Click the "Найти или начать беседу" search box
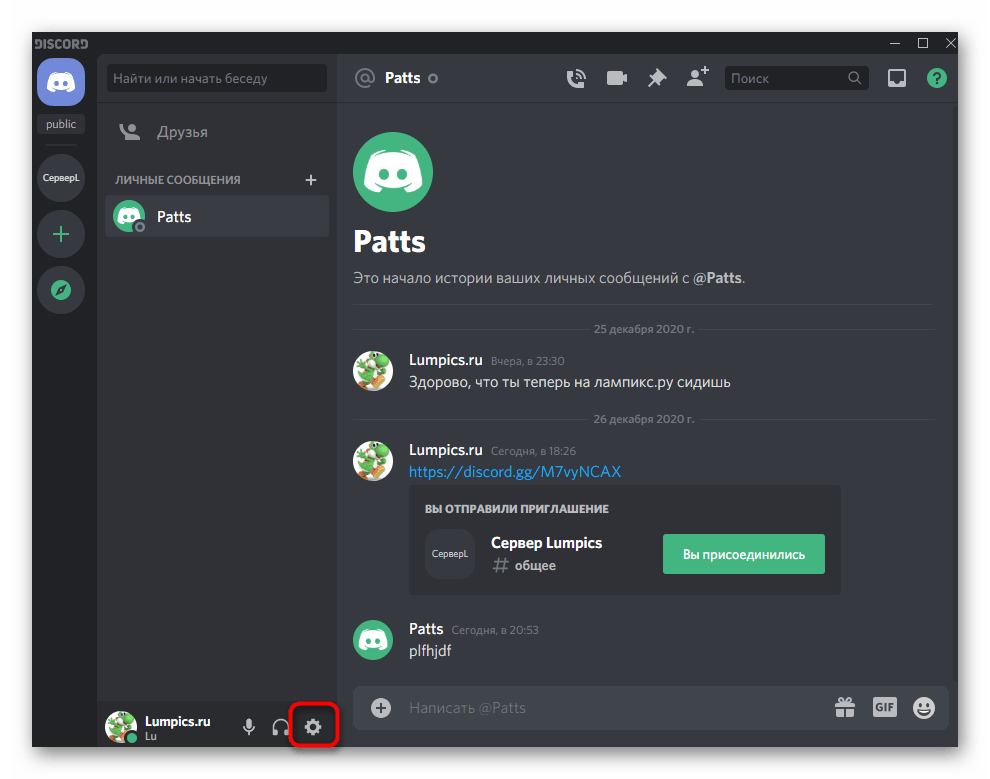This screenshot has height=779, width=990. tap(217, 78)
